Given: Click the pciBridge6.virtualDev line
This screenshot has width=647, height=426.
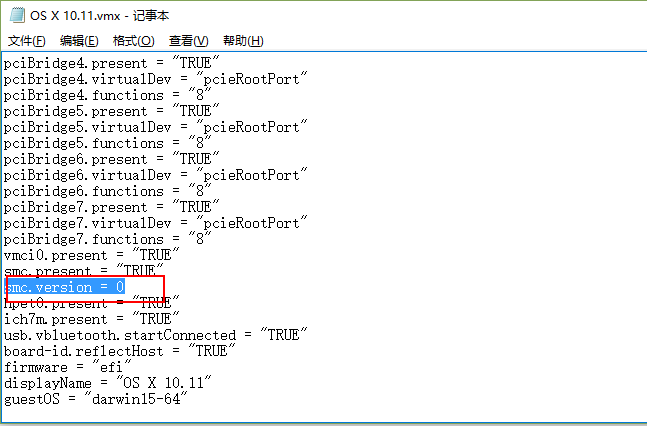Looking at the screenshot, I should point(156,175).
